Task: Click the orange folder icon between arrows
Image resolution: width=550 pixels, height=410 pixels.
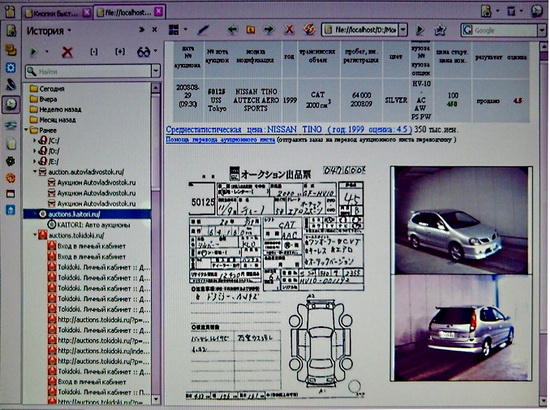Action: point(250,30)
